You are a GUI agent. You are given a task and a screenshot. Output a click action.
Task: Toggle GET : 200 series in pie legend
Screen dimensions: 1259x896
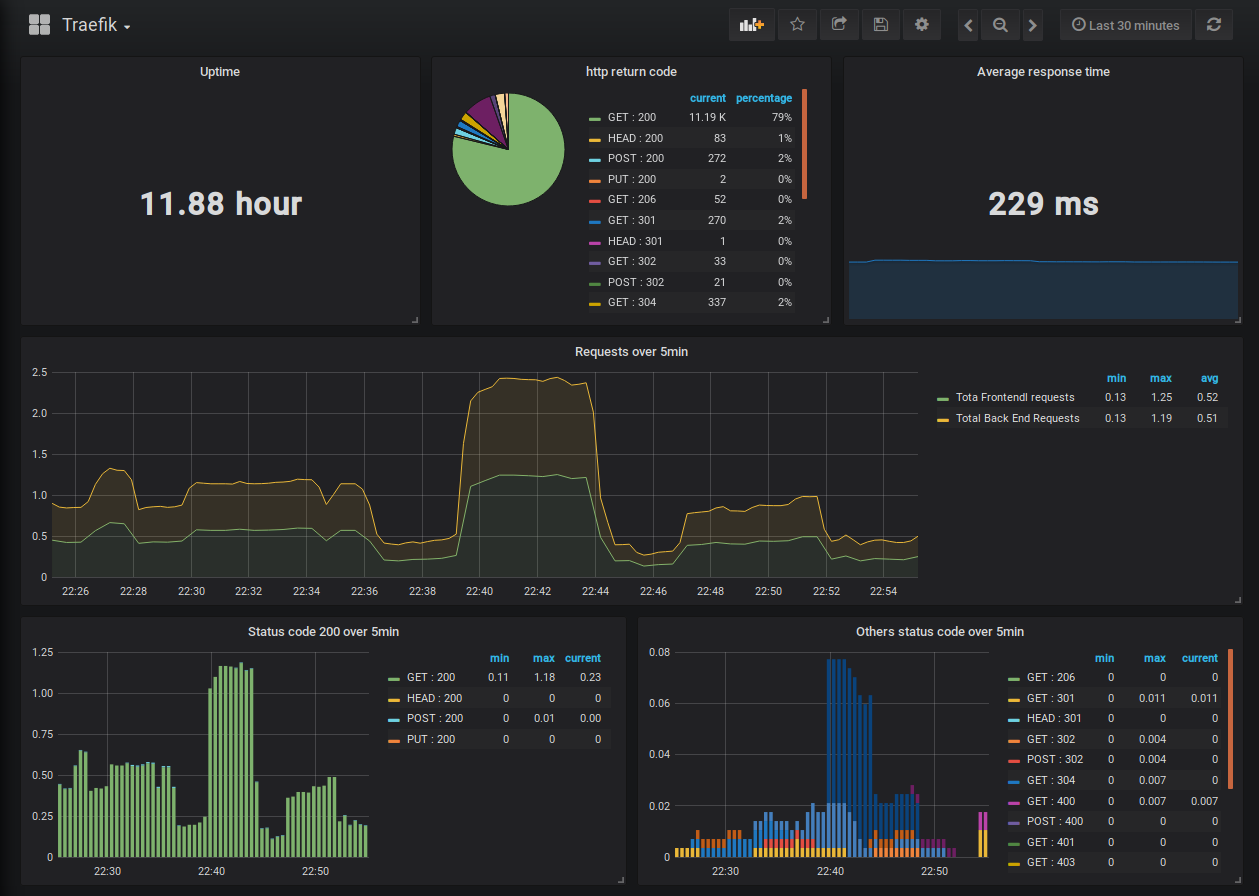tap(631, 118)
